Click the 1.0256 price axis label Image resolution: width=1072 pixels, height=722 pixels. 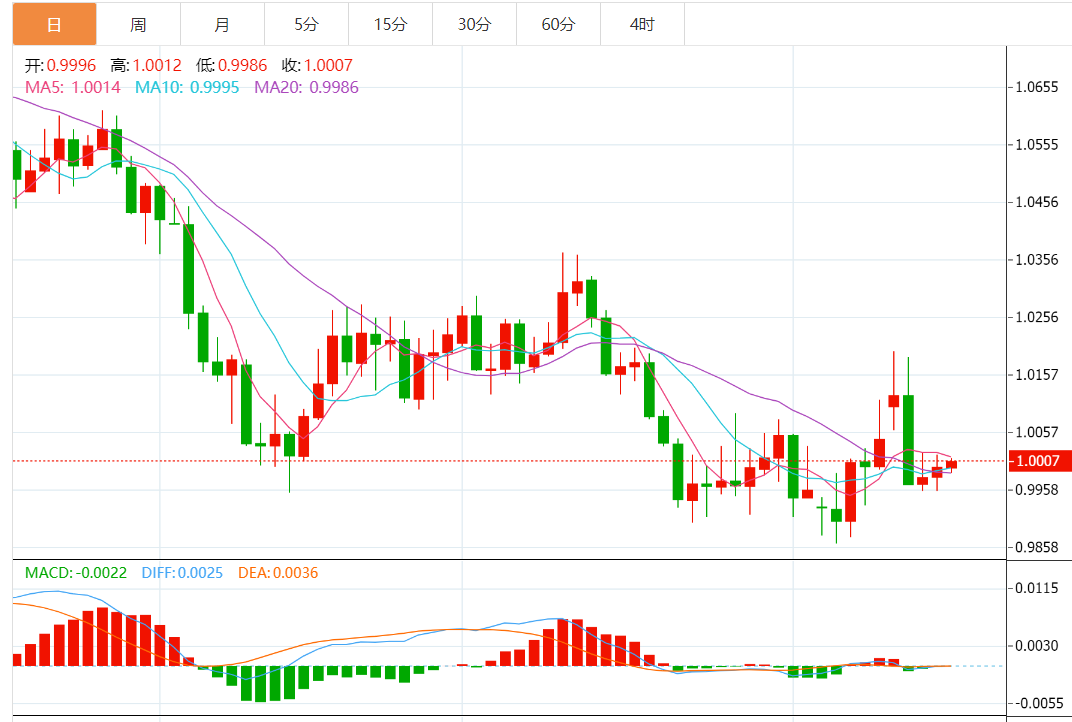1036,317
